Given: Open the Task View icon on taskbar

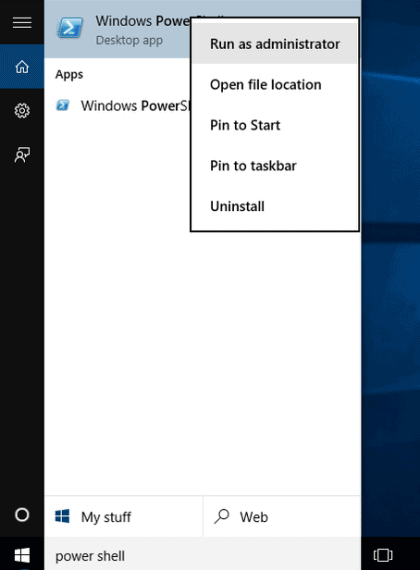Looking at the screenshot, I should pyautogui.click(x=383, y=555).
